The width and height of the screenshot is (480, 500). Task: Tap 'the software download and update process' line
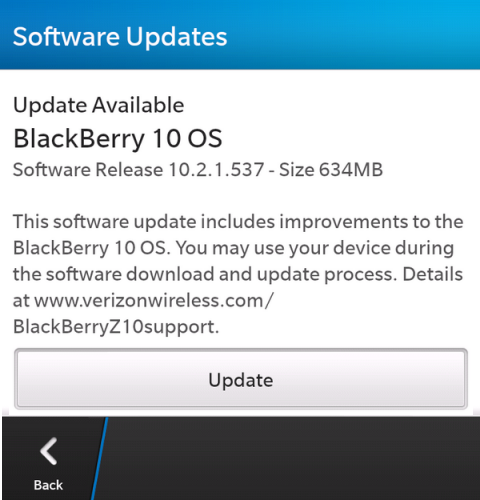(x=205, y=275)
